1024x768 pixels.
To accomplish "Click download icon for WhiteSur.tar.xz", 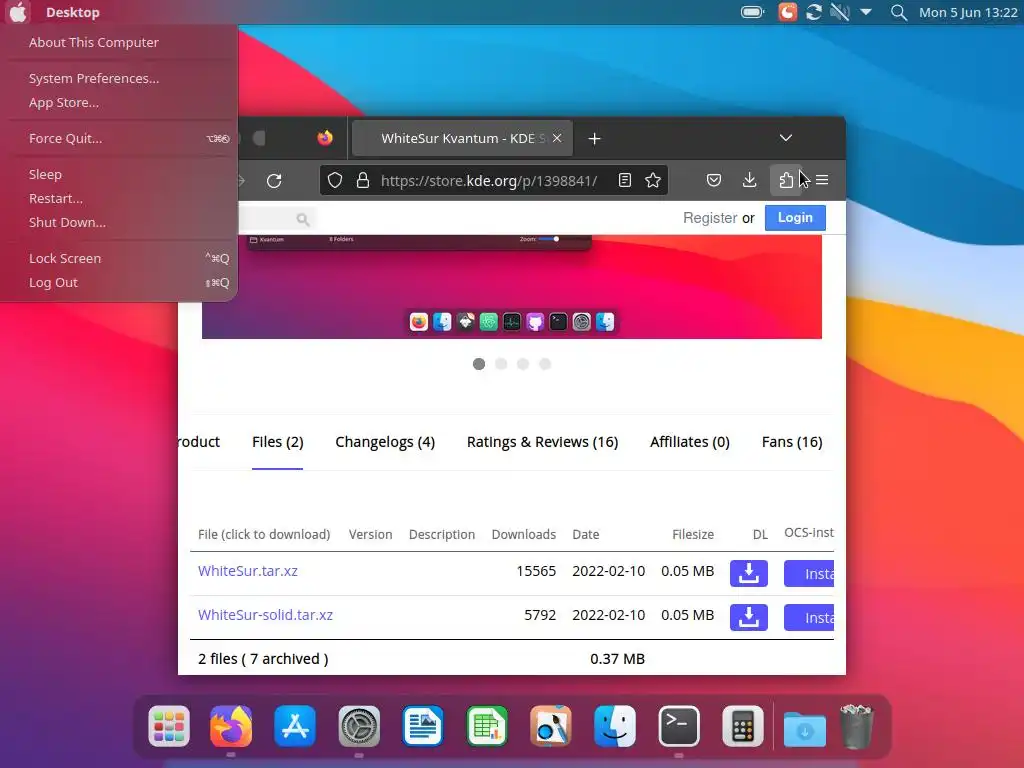I will (748, 573).
